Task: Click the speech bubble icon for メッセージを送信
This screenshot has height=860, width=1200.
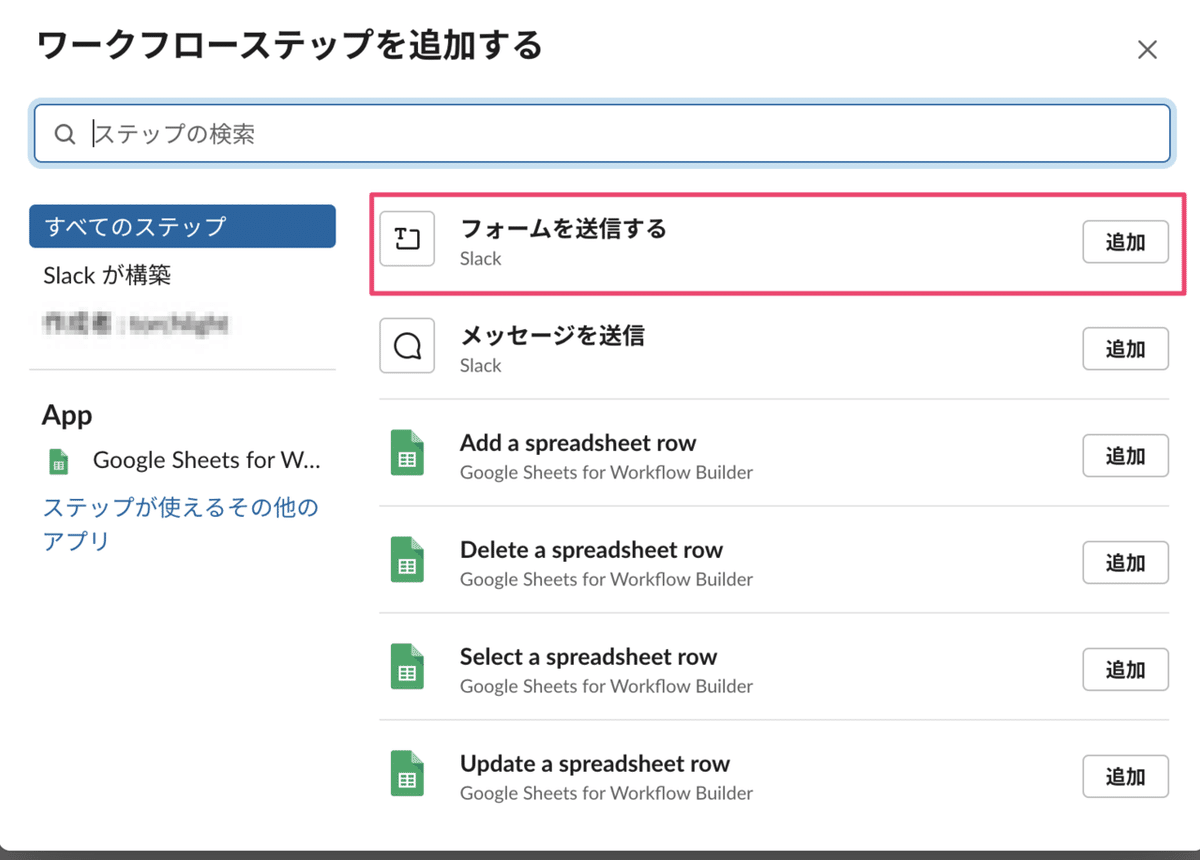Action: (407, 346)
